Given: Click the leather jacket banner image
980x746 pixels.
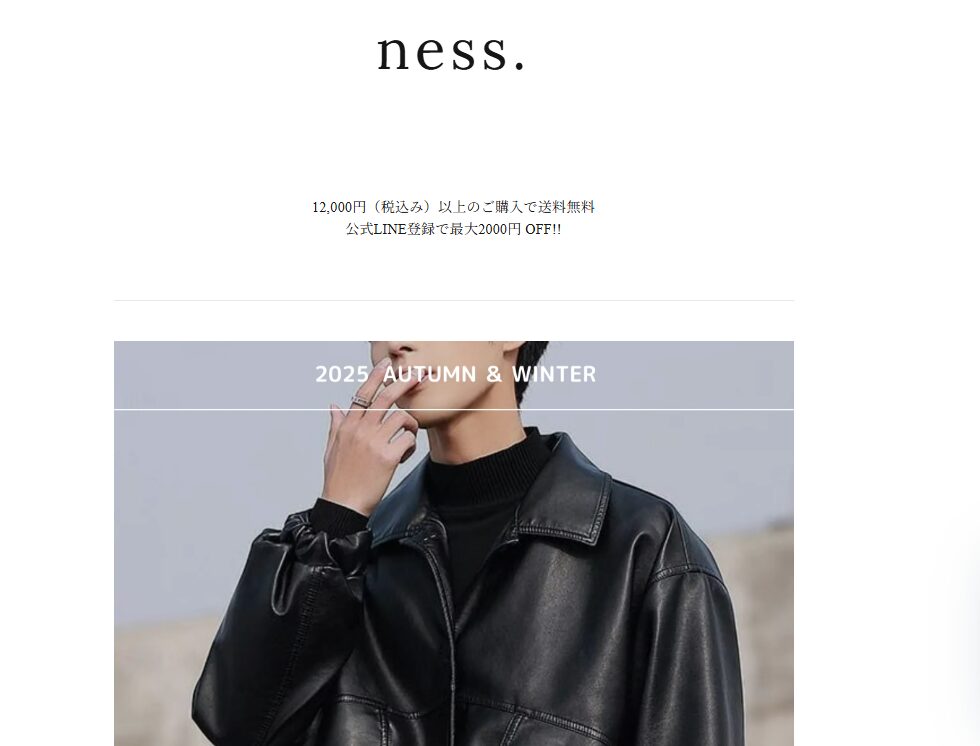Looking at the screenshot, I should coord(454,543).
